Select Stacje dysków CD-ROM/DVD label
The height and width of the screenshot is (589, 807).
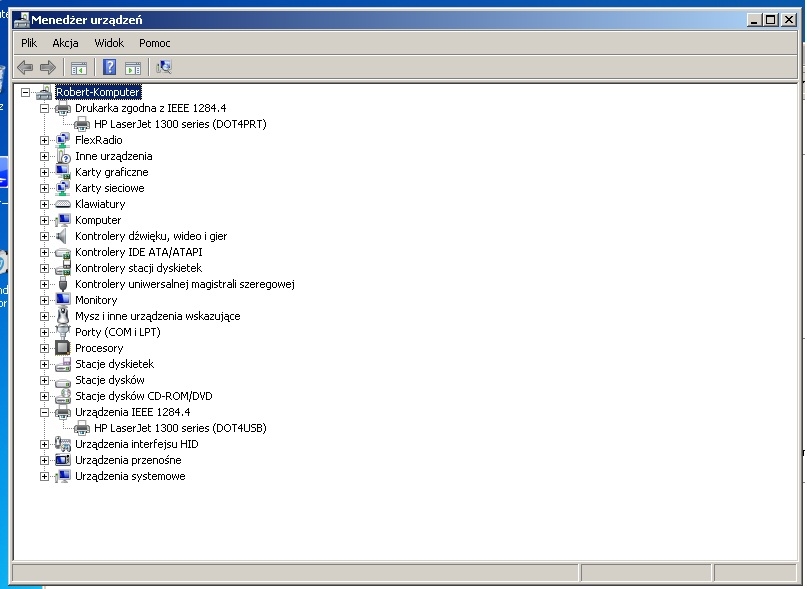click(x=144, y=396)
